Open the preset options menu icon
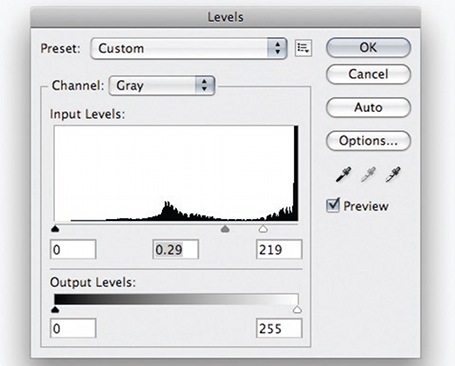 pos(303,48)
